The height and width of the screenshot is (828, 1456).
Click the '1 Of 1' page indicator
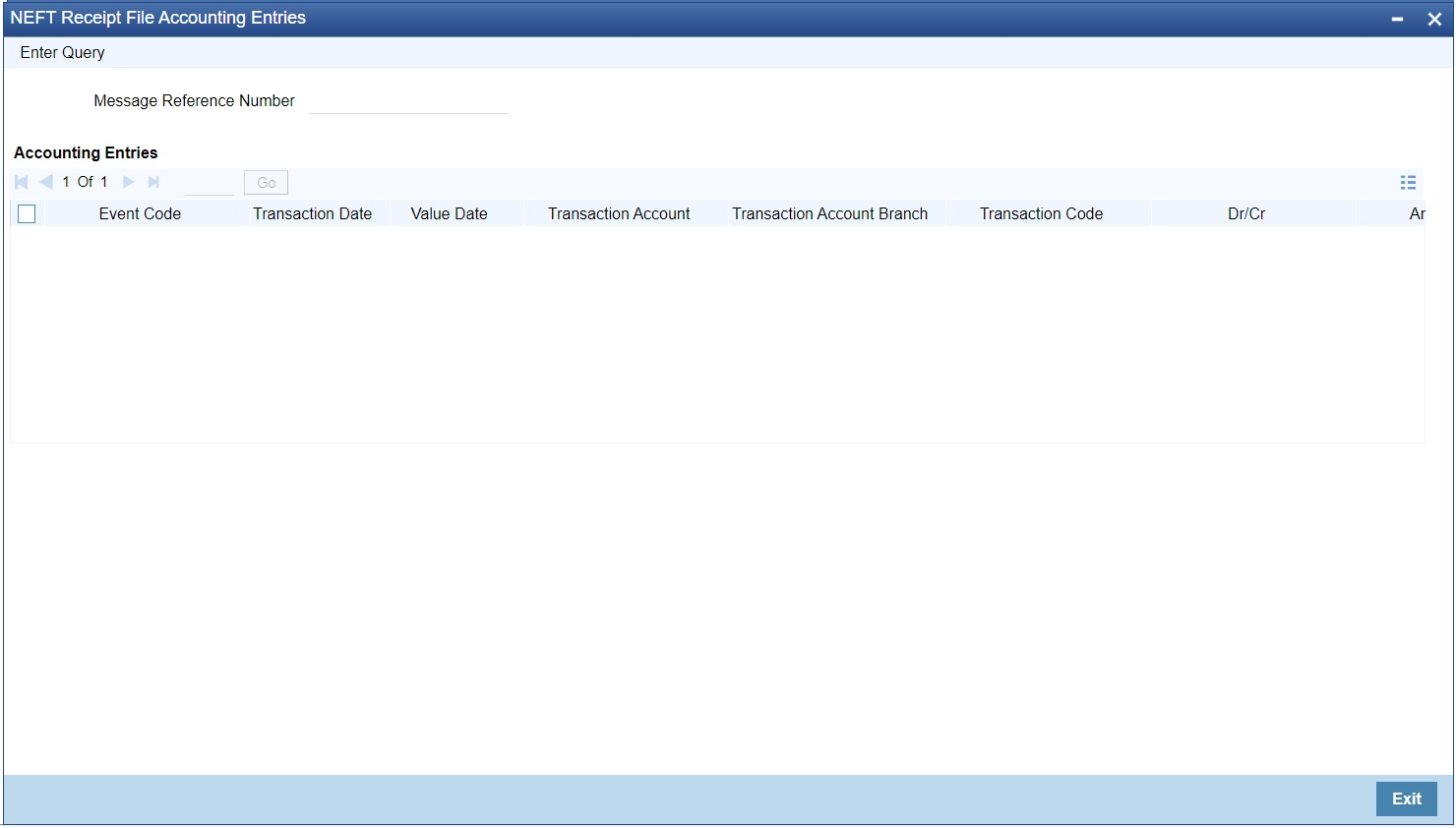[x=85, y=182]
